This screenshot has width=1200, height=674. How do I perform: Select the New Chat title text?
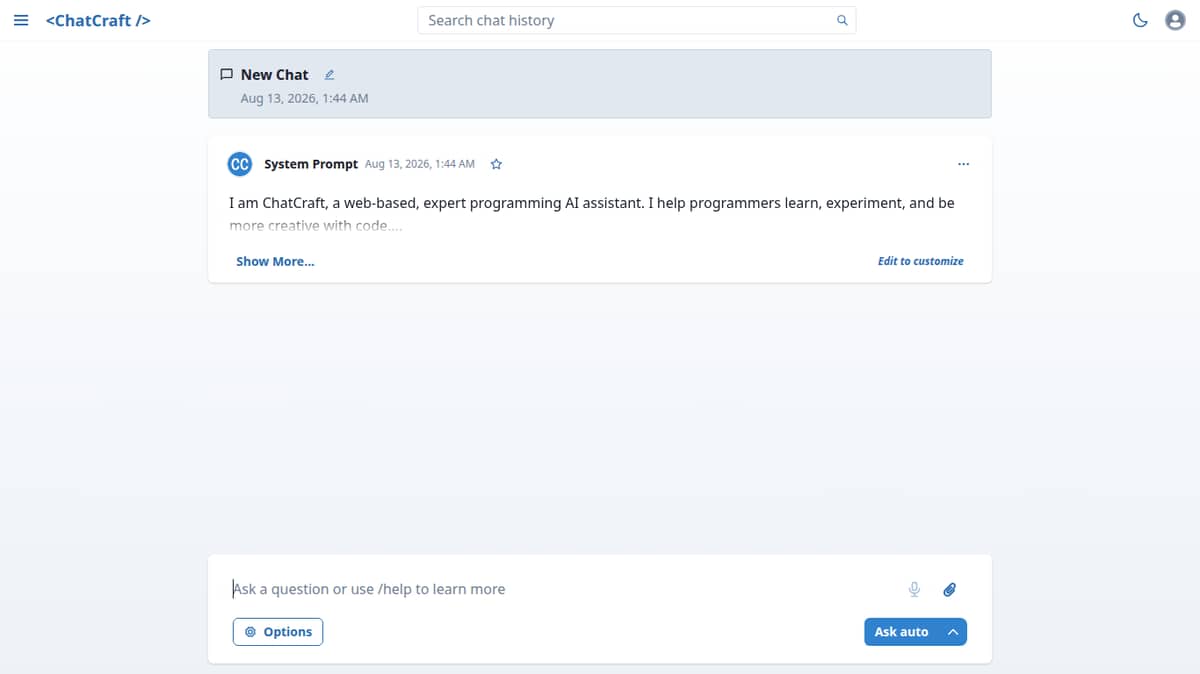point(275,75)
